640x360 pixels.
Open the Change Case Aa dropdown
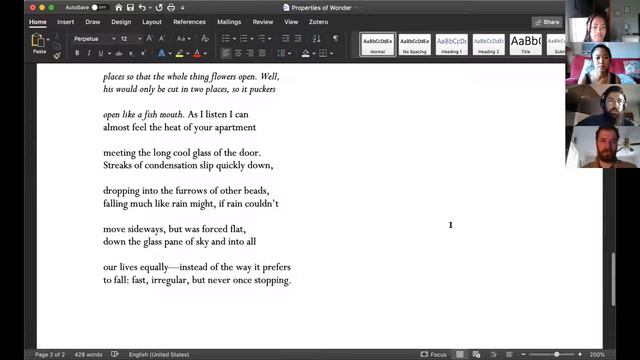[x=183, y=39]
